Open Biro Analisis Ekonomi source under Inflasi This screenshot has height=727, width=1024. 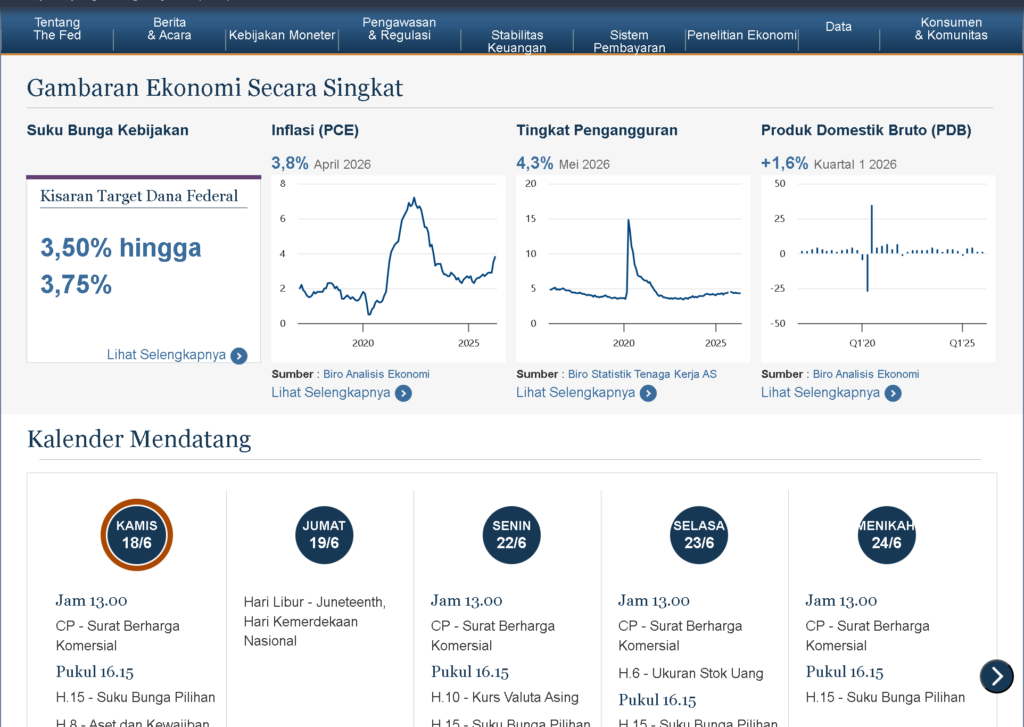376,374
